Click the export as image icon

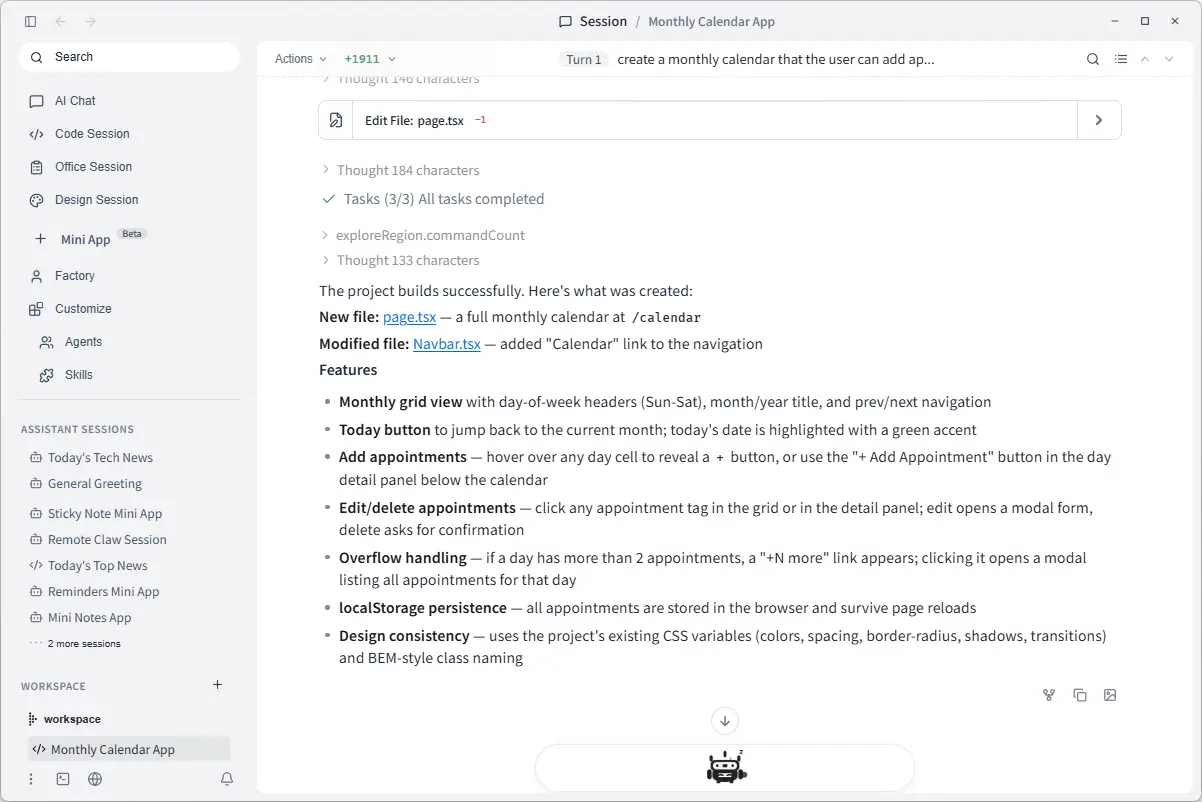pos(1110,695)
